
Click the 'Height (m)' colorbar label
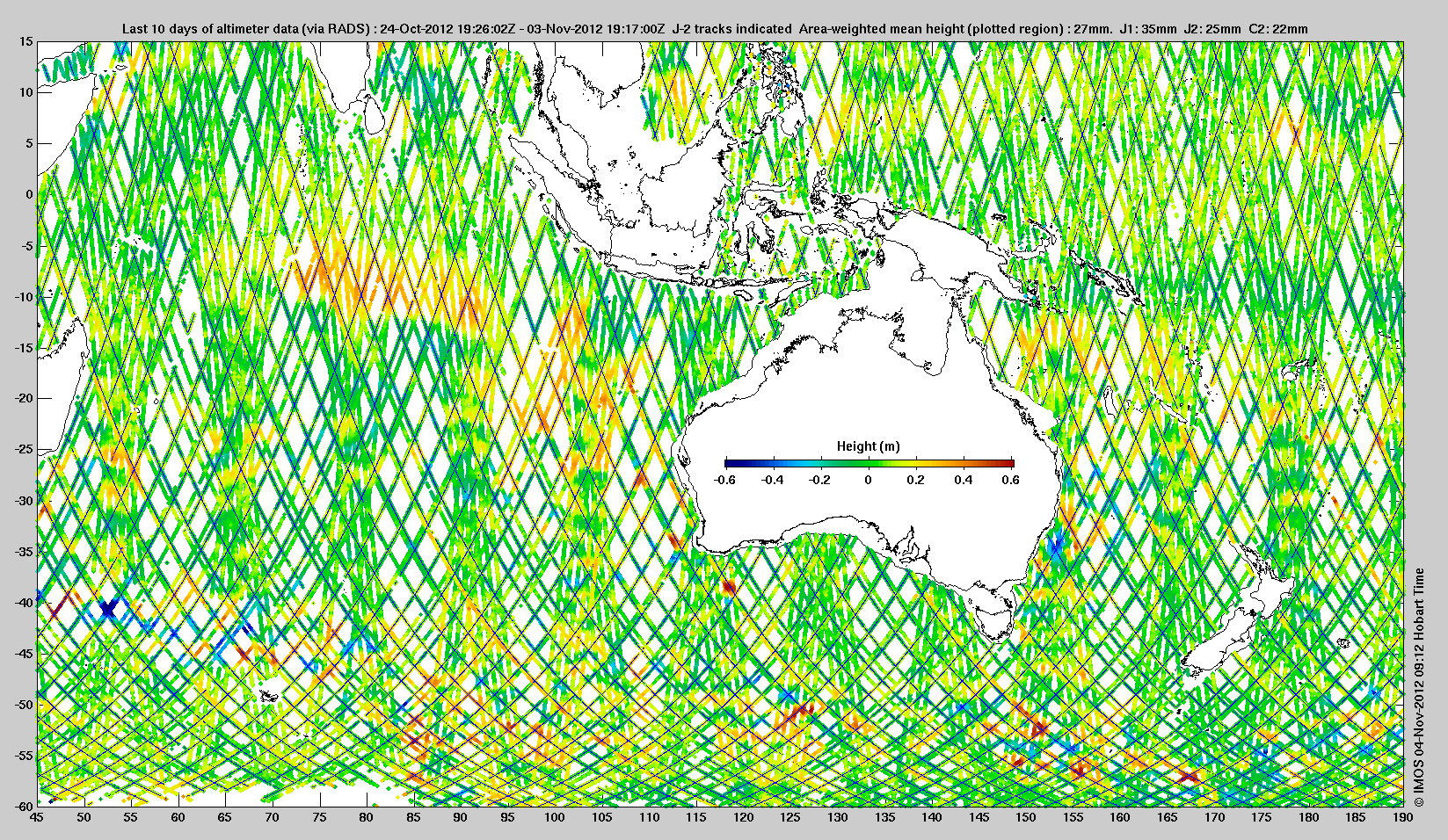[x=869, y=446]
